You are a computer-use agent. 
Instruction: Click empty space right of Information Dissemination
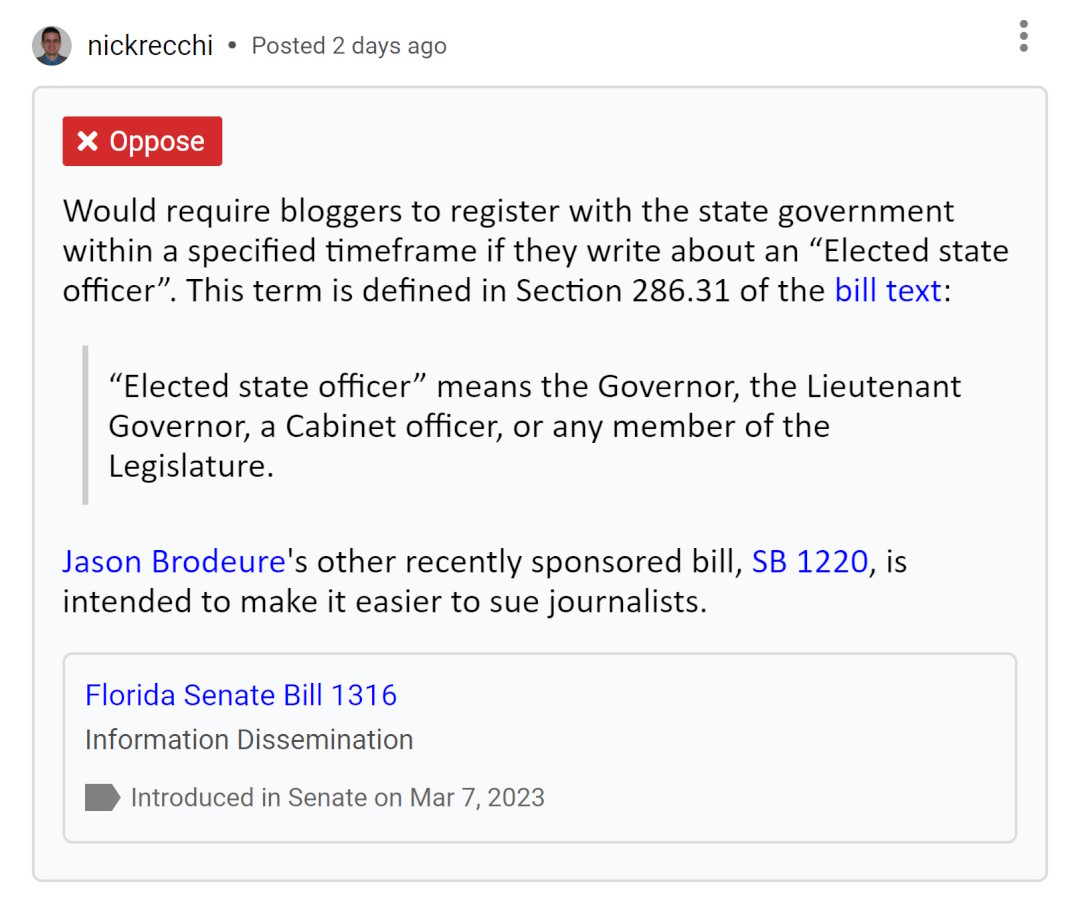click(700, 740)
